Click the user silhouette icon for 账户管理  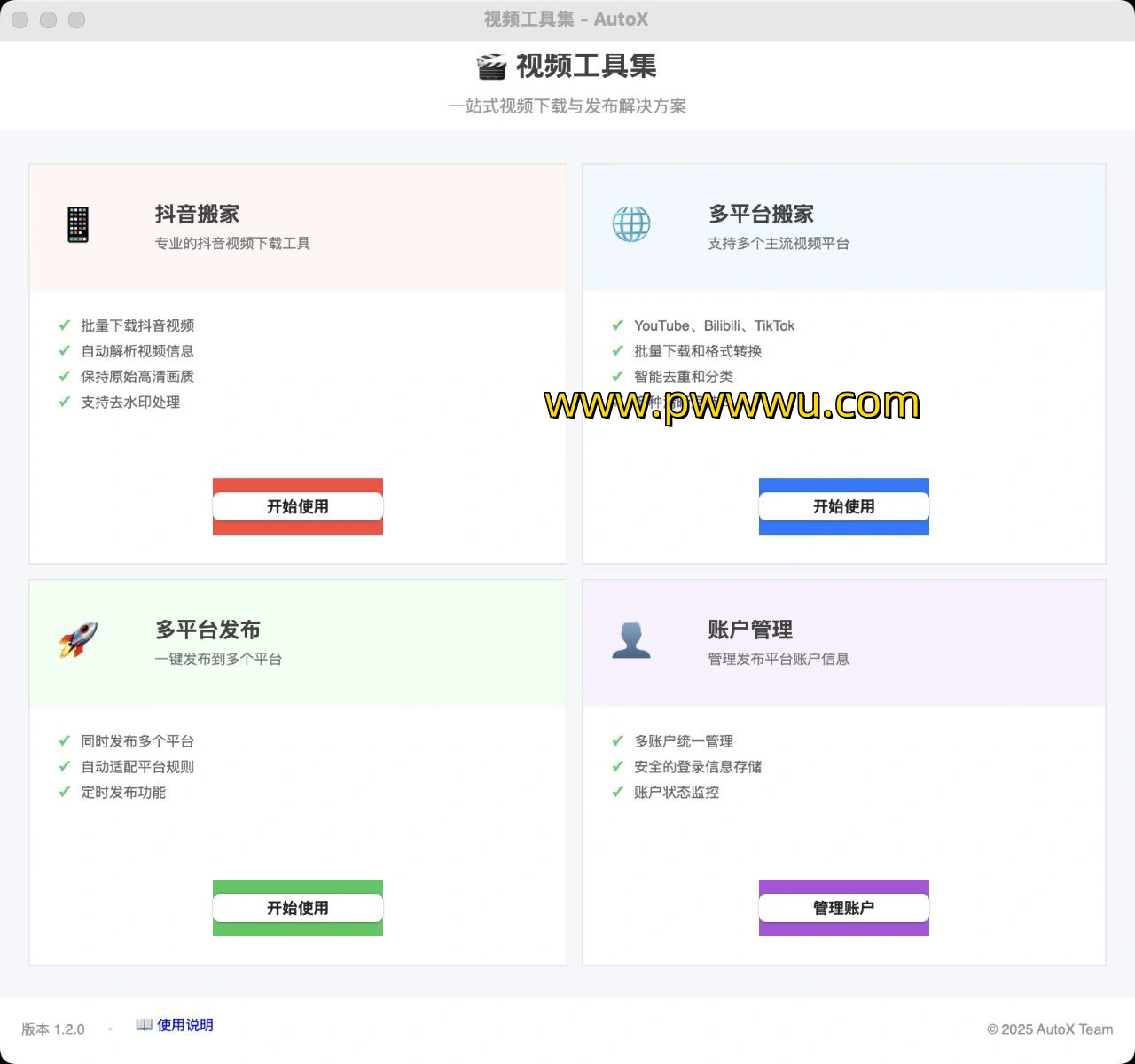631,640
